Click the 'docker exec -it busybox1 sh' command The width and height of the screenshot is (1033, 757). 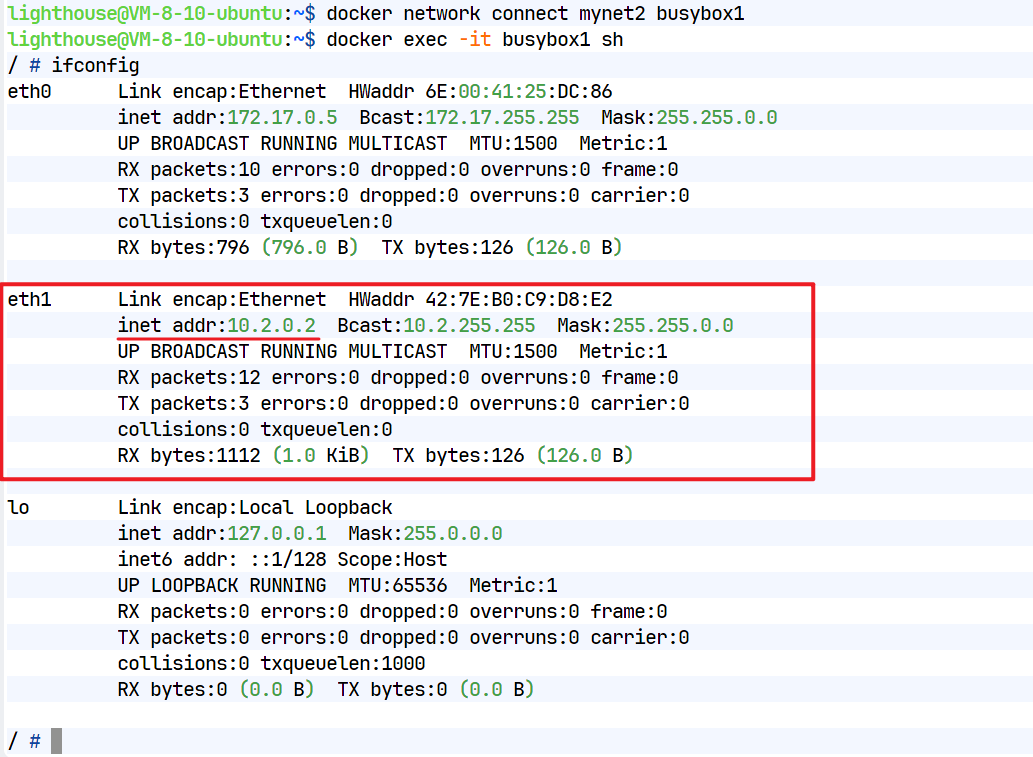[474, 40]
